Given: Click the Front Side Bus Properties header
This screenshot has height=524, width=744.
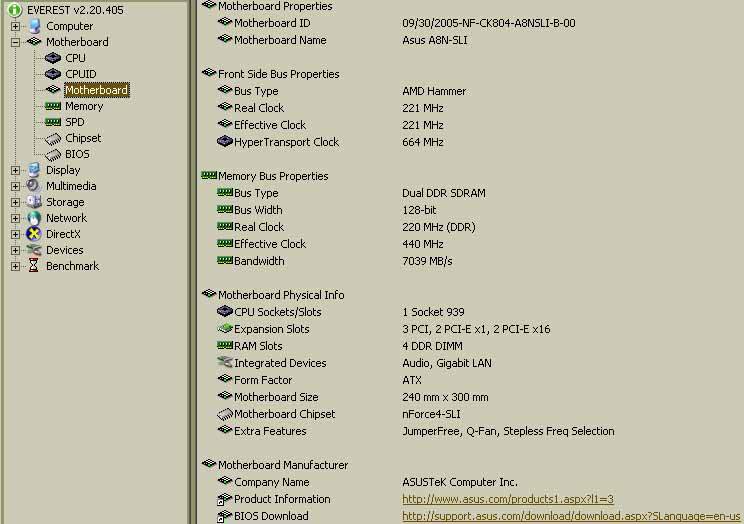Looking at the screenshot, I should 279,74.
